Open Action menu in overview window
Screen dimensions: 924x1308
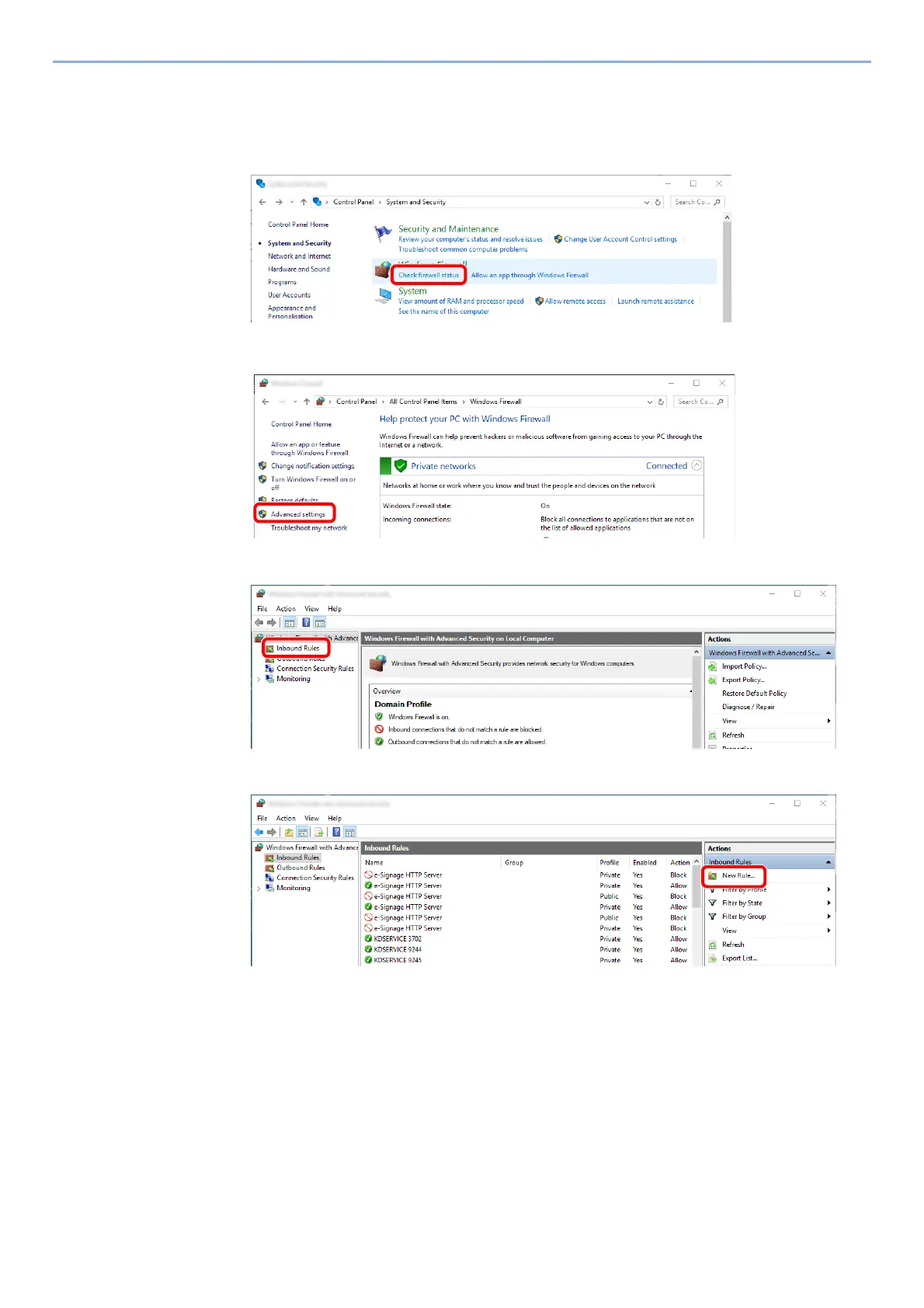(x=286, y=609)
